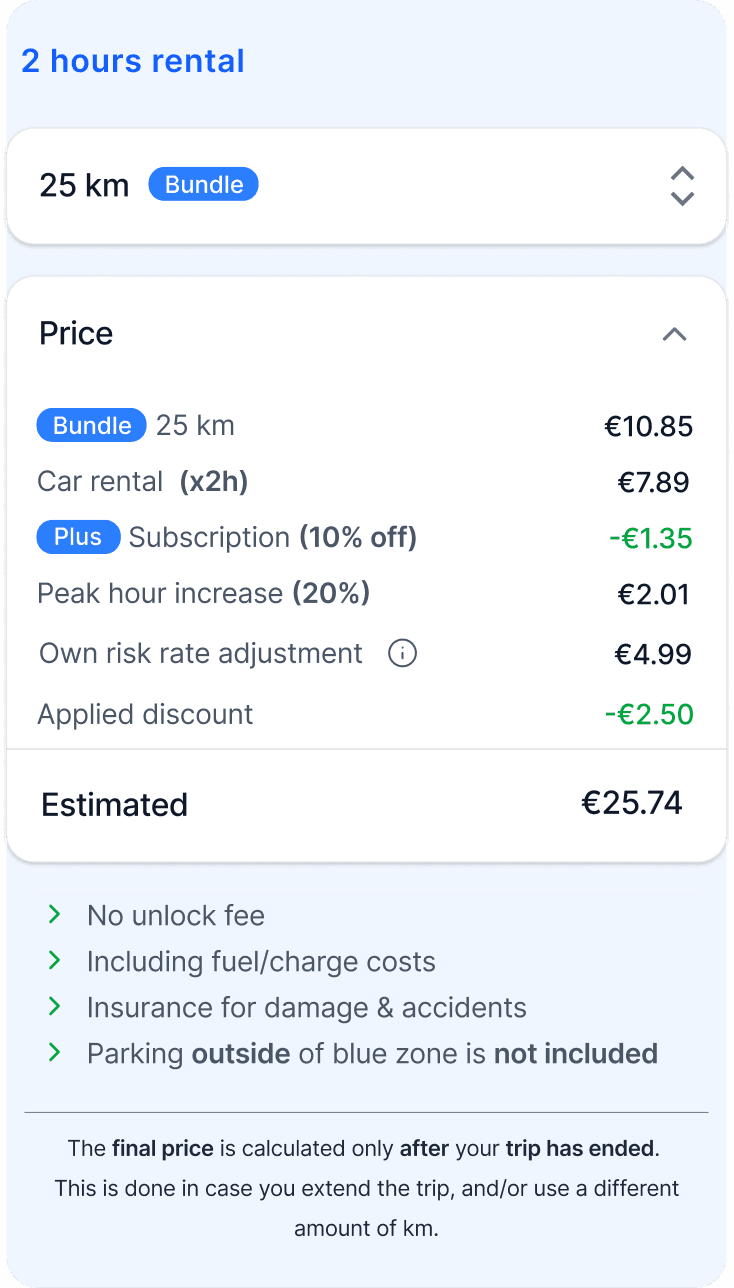Screen dimensions: 734x1288
Task: Open the 25 km bundle selector arrows
Action: coord(682,186)
